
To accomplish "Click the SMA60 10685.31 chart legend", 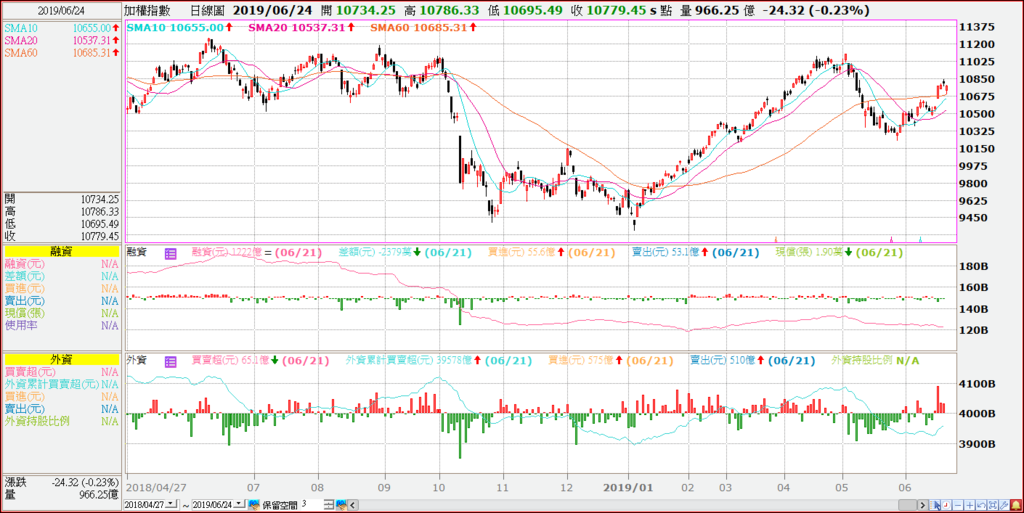I will [x=423, y=27].
